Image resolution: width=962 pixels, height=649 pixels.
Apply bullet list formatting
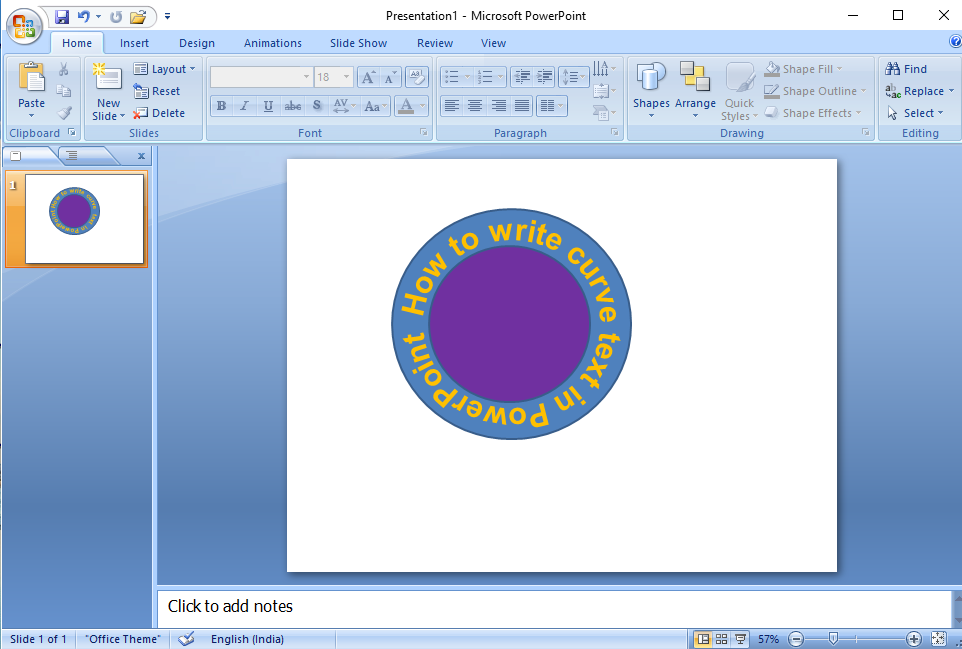[x=451, y=75]
